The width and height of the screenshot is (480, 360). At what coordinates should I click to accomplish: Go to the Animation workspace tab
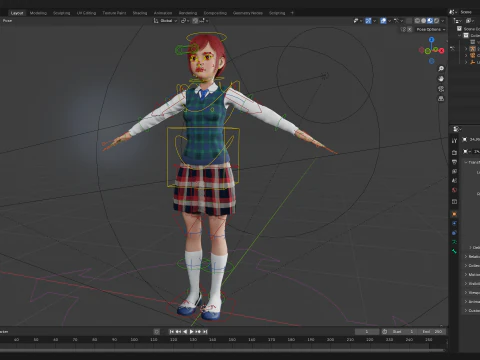click(163, 13)
